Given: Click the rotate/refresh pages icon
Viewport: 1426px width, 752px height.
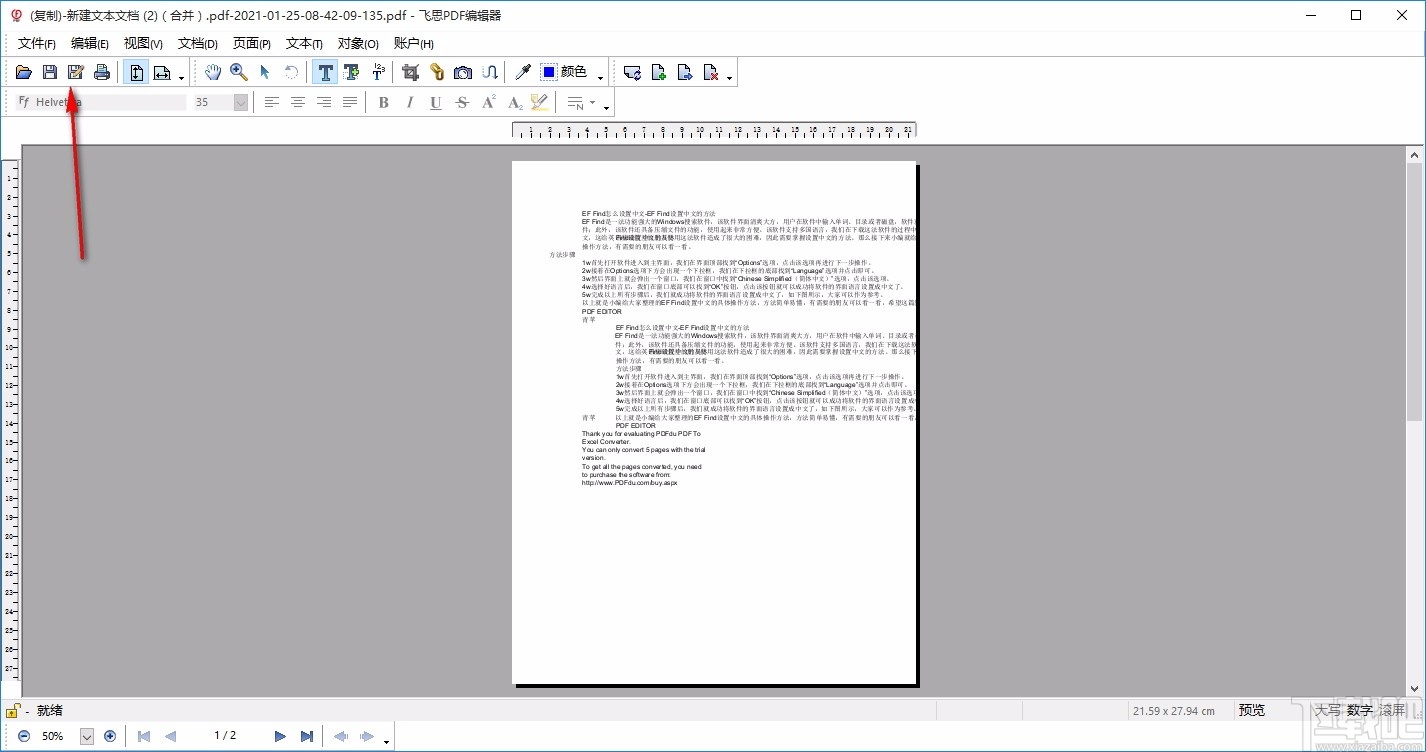Looking at the screenshot, I should (632, 72).
